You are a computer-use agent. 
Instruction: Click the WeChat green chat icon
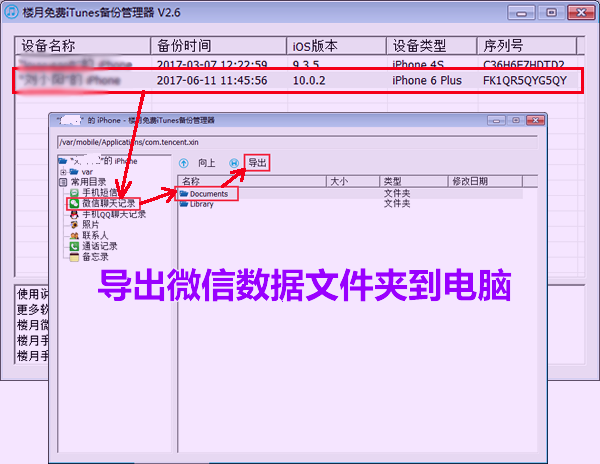(x=74, y=204)
